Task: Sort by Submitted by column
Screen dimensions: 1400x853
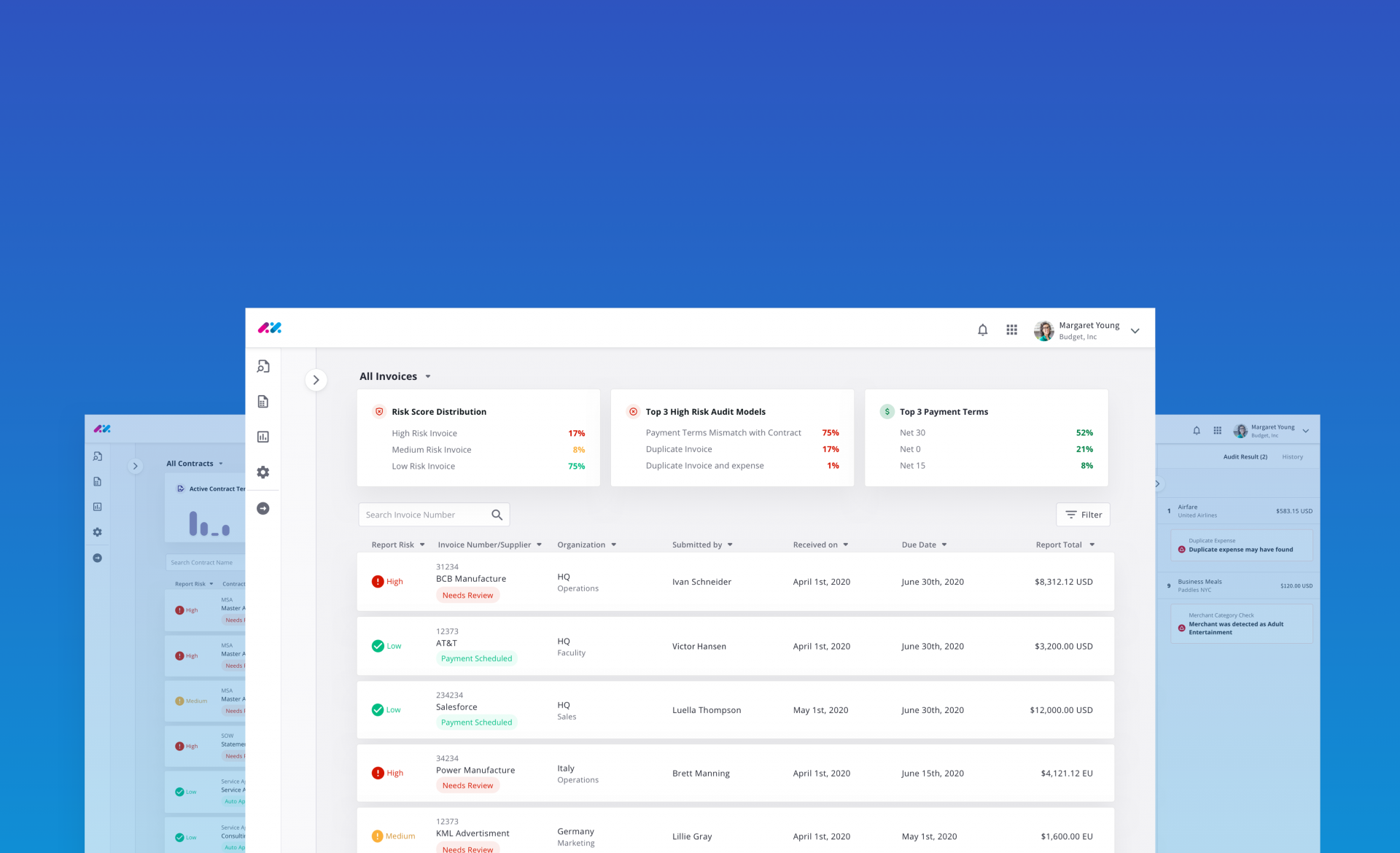Action: pos(702,545)
